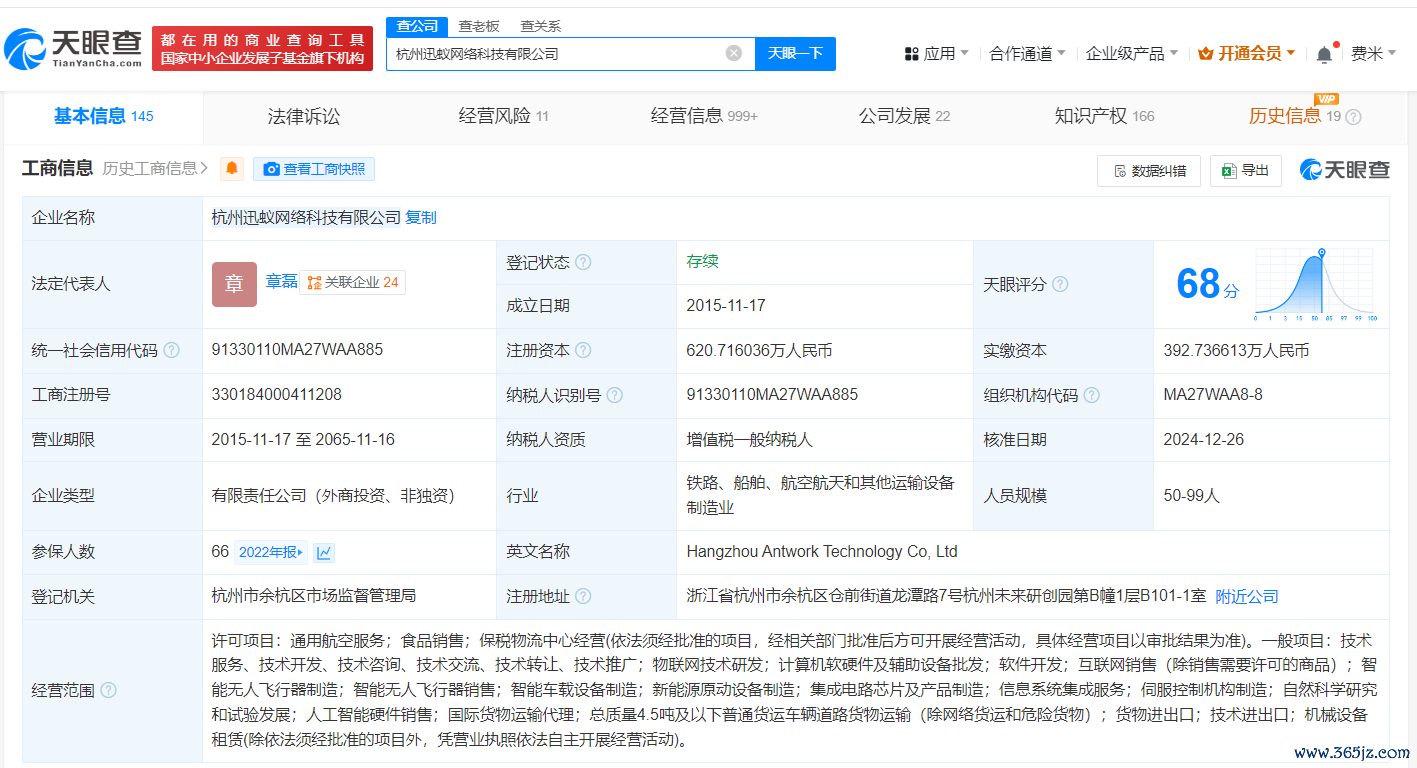This screenshot has width=1417, height=768.
Task: Click the help icon next to 注册地址
Action: (583, 597)
